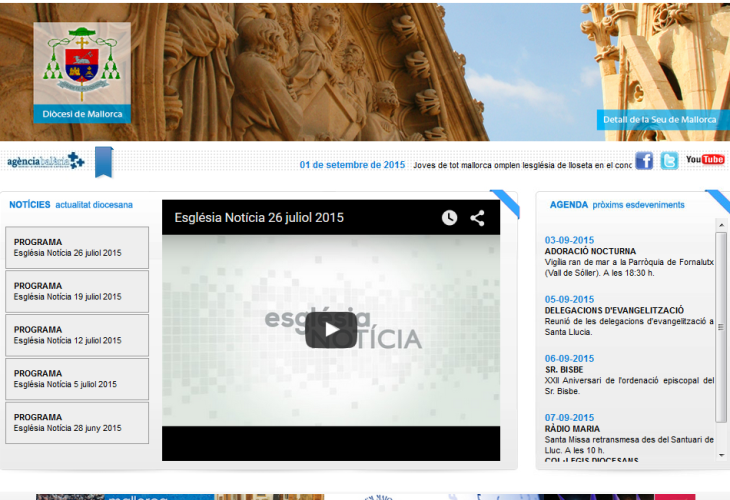Viewport: 730px width, 500px height.
Task: Select programa Església Notícia 5 juliol 2015
Action: (x=77, y=379)
